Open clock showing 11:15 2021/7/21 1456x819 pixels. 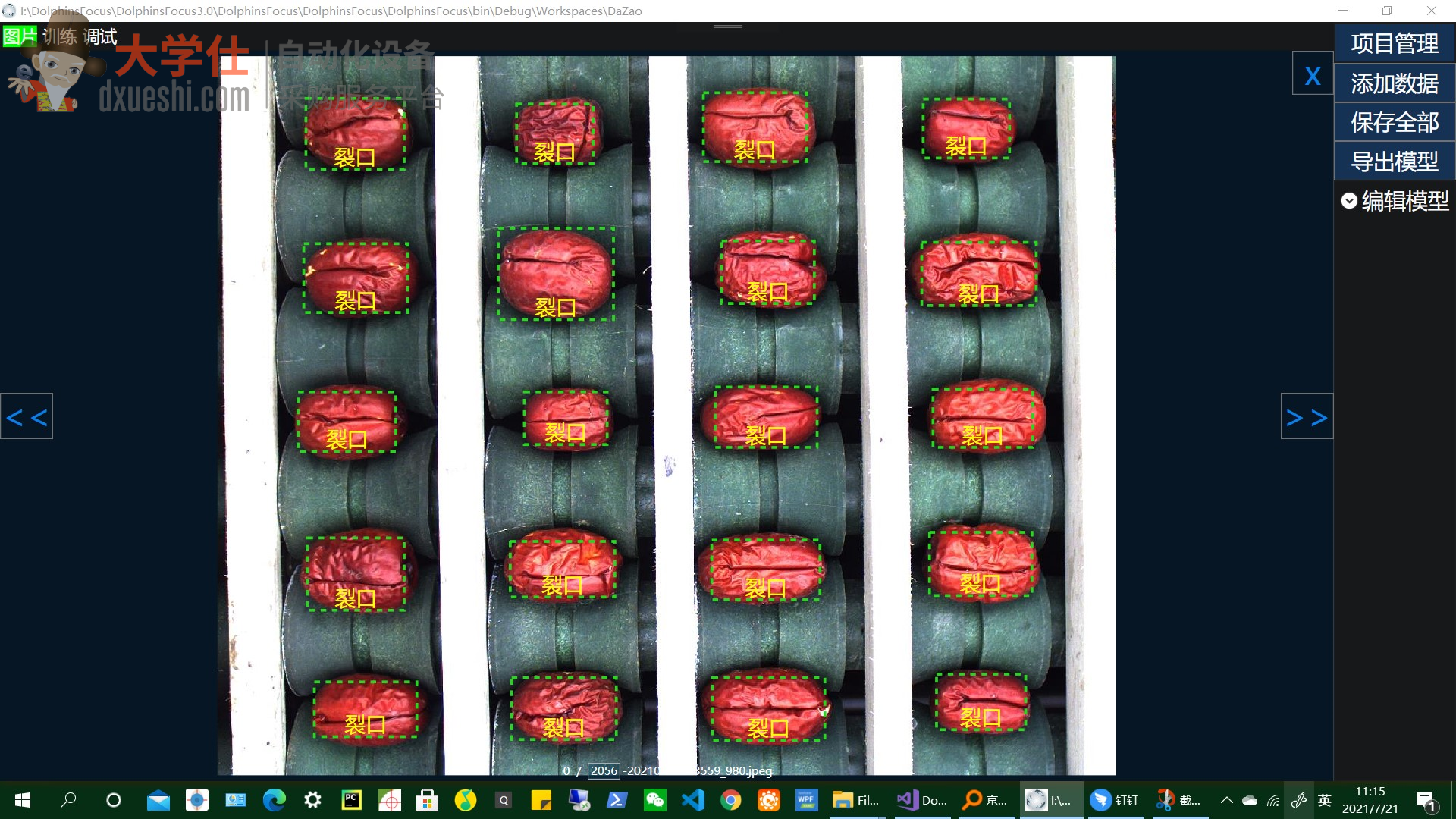point(1370,800)
